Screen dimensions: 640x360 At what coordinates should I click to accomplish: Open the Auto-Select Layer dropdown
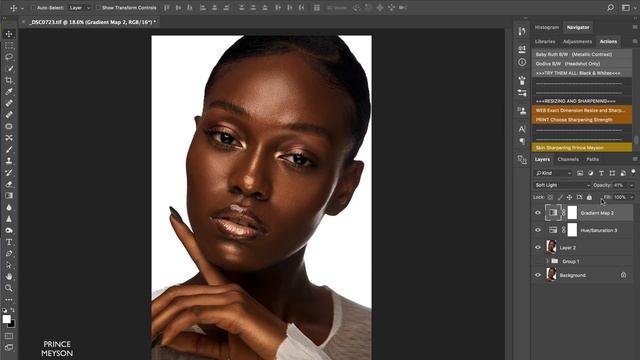click(80, 7)
